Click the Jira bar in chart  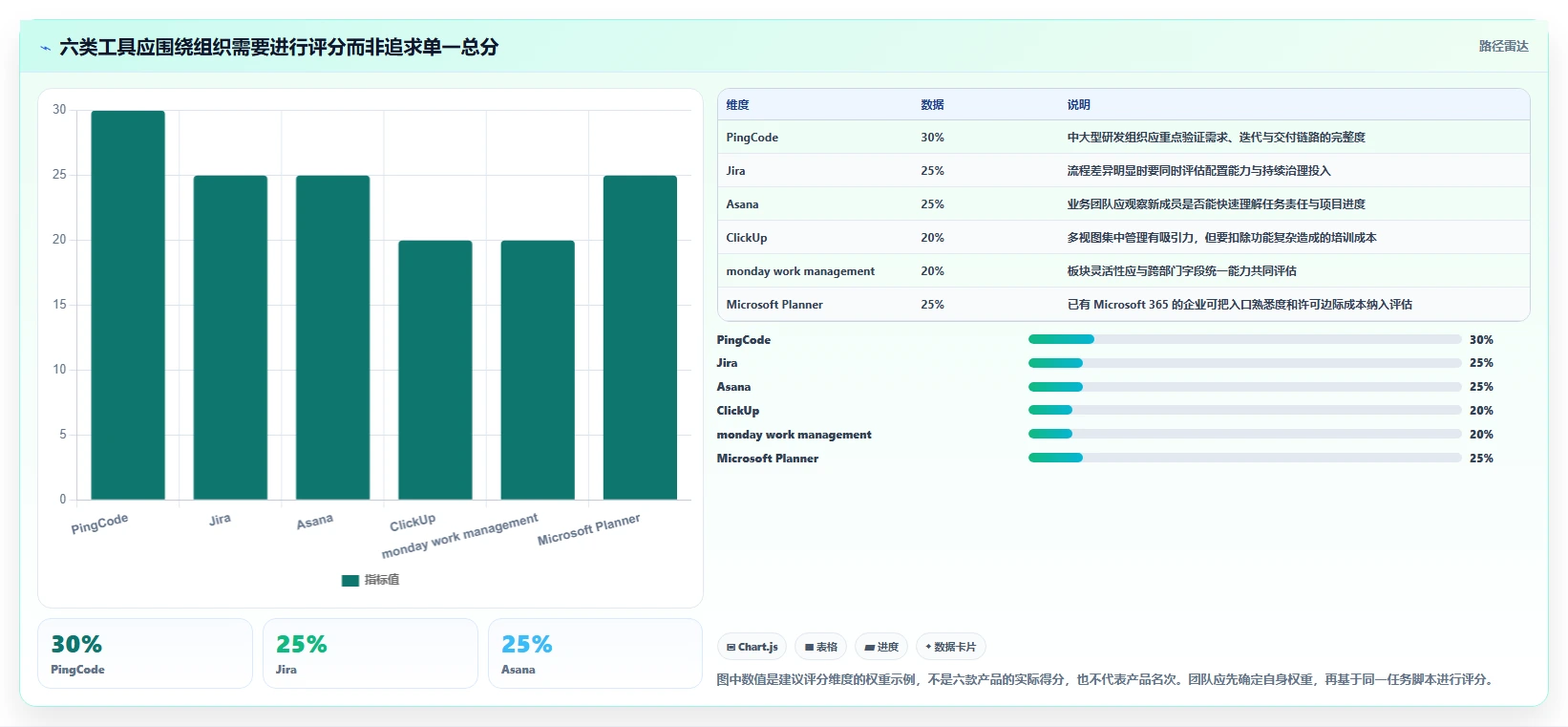(x=230, y=337)
